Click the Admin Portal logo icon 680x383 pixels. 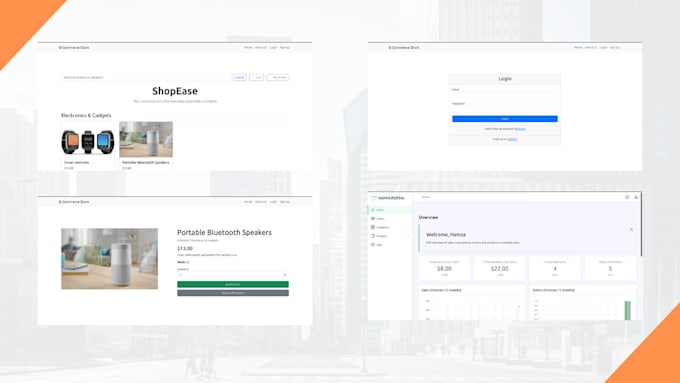[374, 198]
